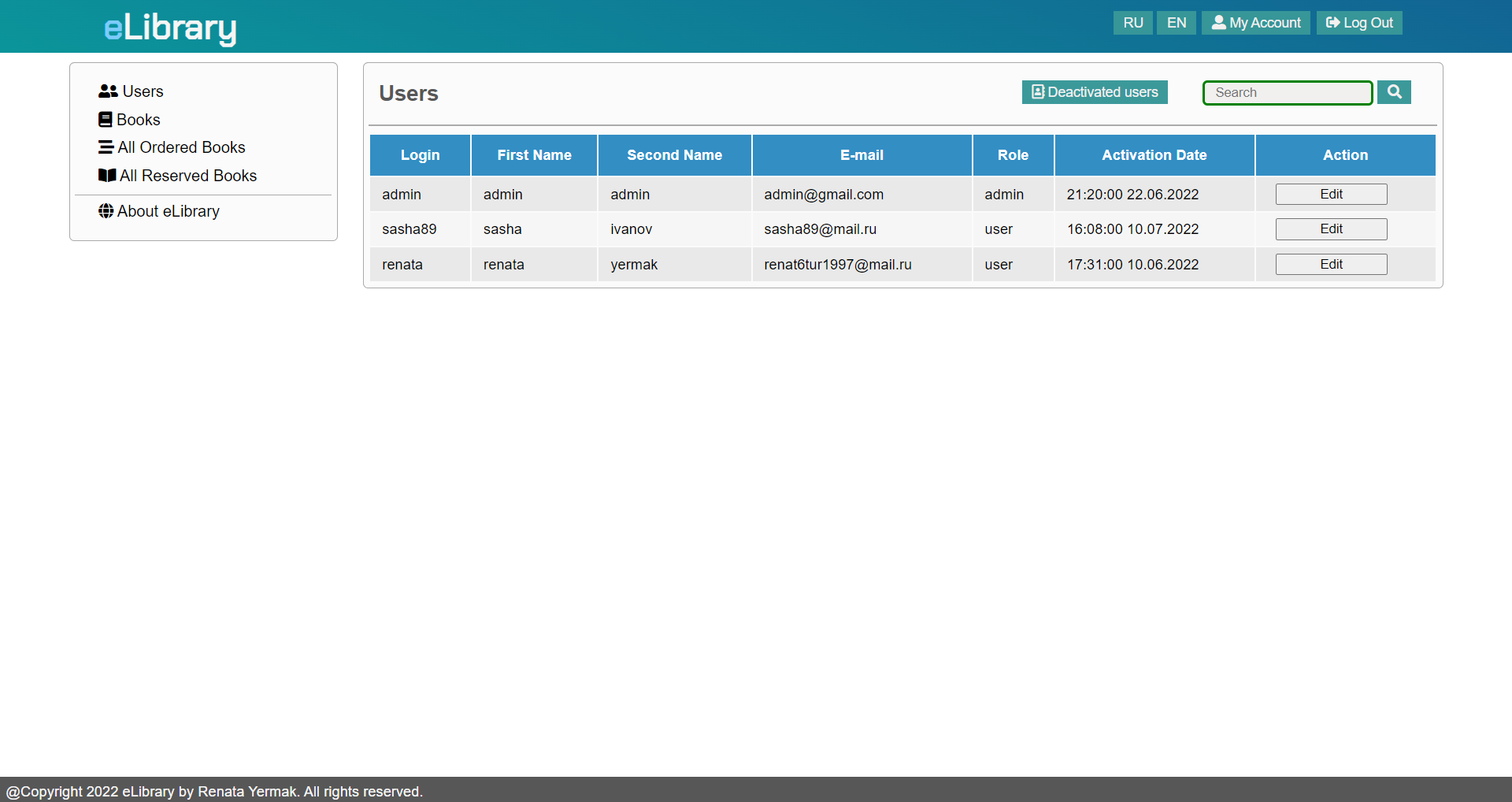Edit the admin user account
The image size is (1512, 802).
1330,194
